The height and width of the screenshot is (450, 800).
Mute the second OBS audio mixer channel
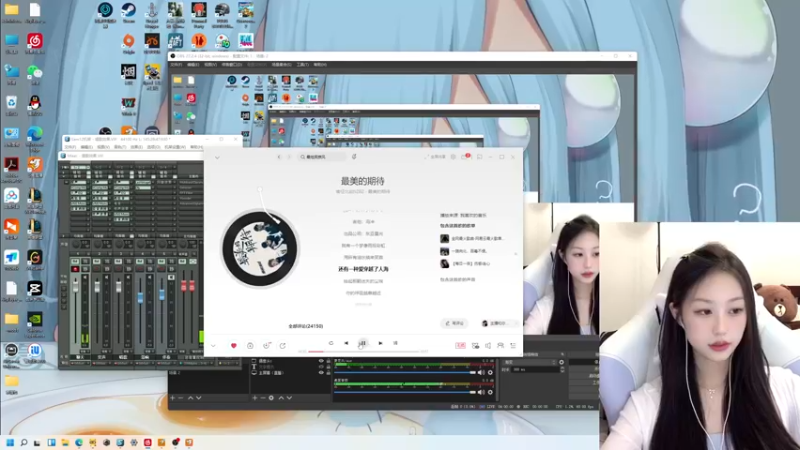(x=481, y=392)
